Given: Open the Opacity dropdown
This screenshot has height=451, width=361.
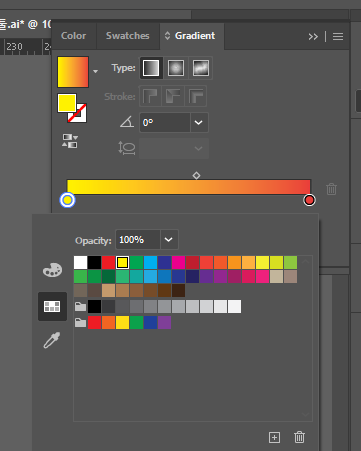Looking at the screenshot, I should (x=169, y=239).
